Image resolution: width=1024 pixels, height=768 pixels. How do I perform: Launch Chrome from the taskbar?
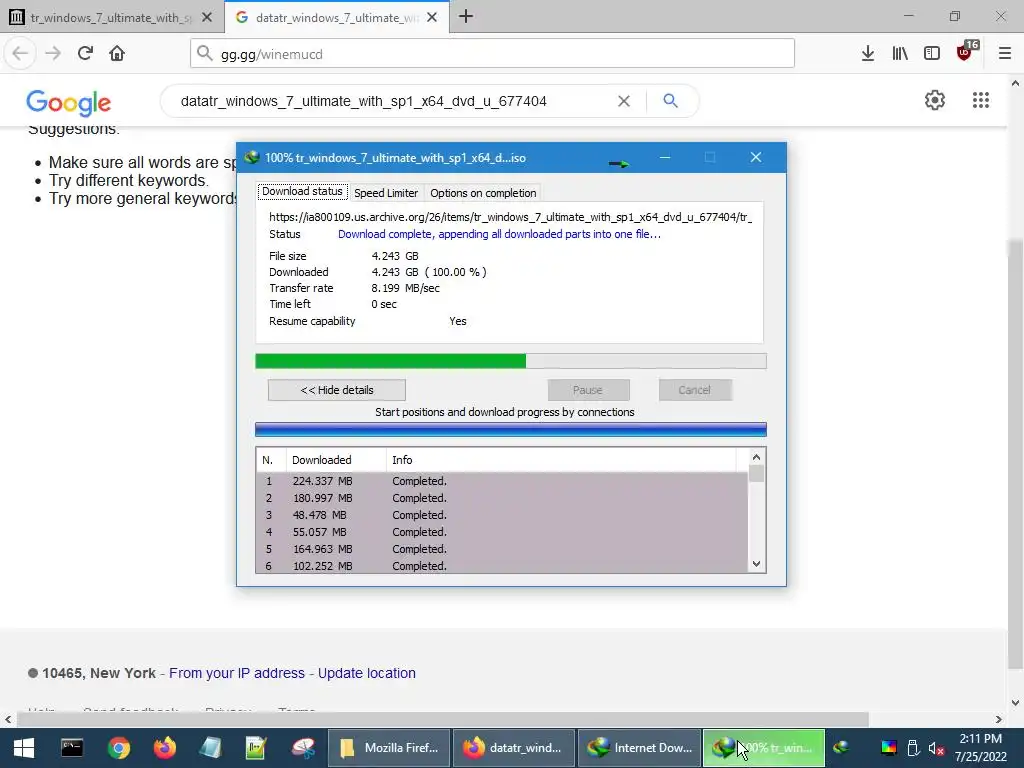(x=119, y=748)
